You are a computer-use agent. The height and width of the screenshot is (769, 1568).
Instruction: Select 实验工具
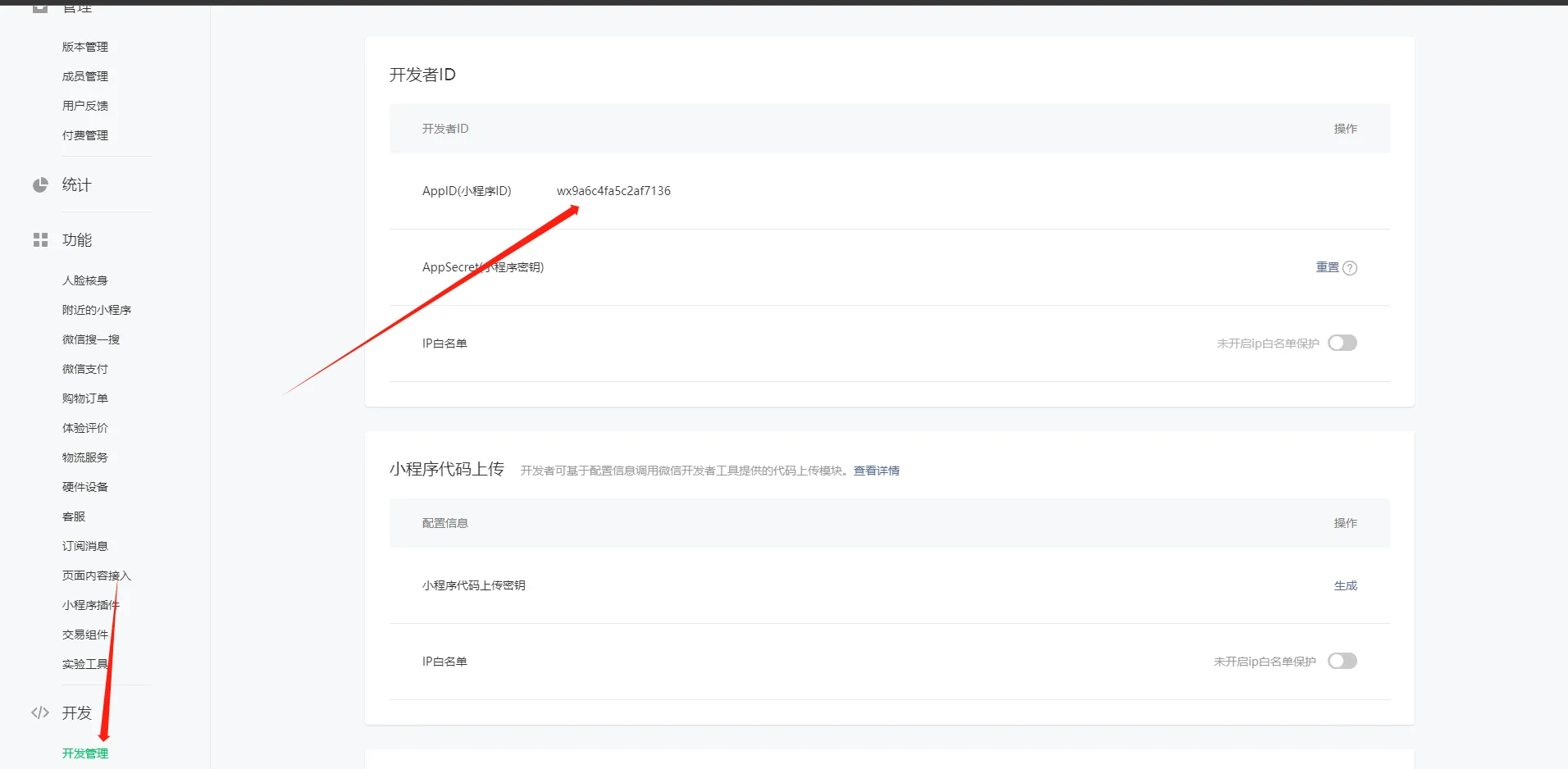87,663
